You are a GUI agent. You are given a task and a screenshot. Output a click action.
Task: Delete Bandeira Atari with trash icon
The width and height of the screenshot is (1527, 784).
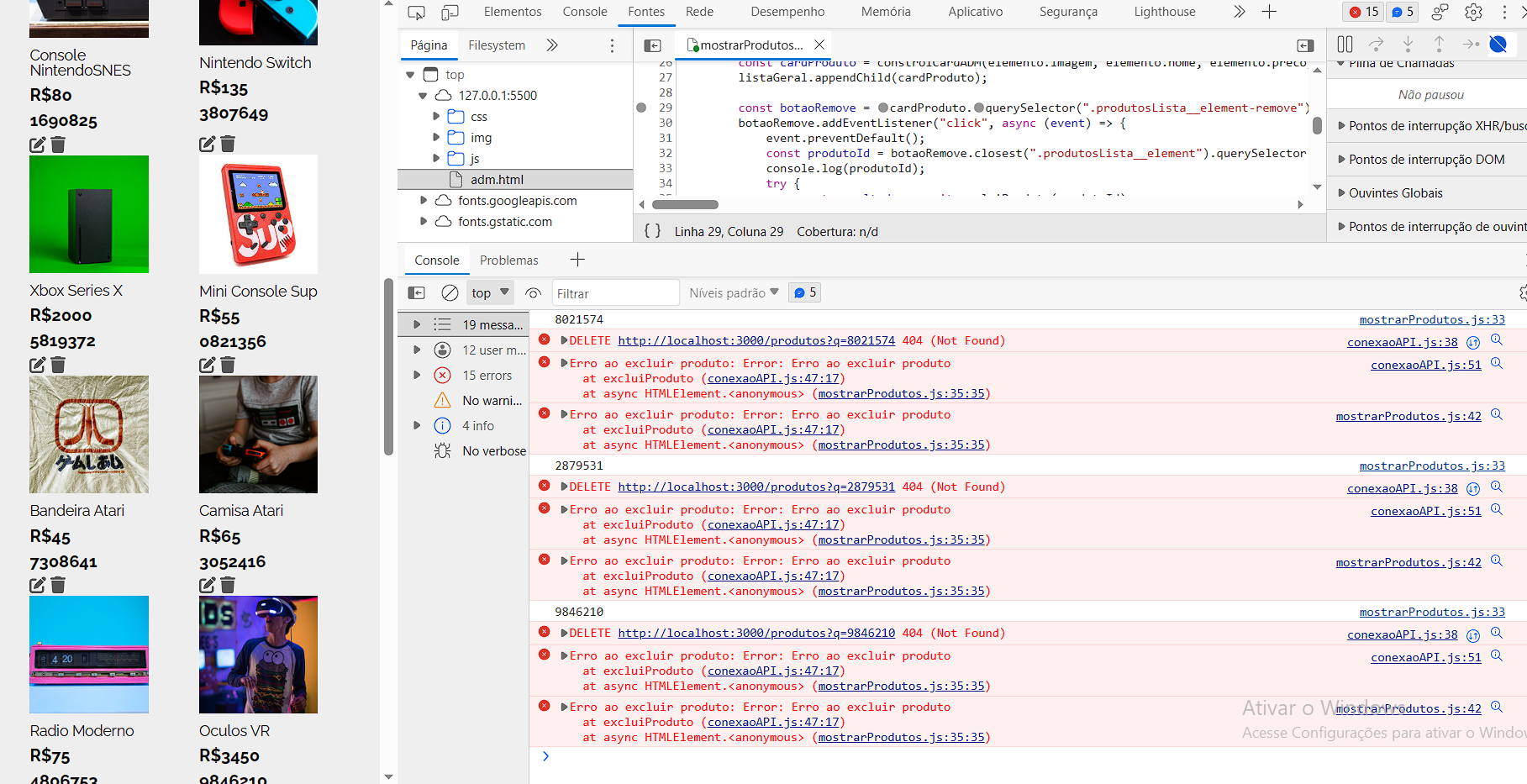tap(58, 585)
